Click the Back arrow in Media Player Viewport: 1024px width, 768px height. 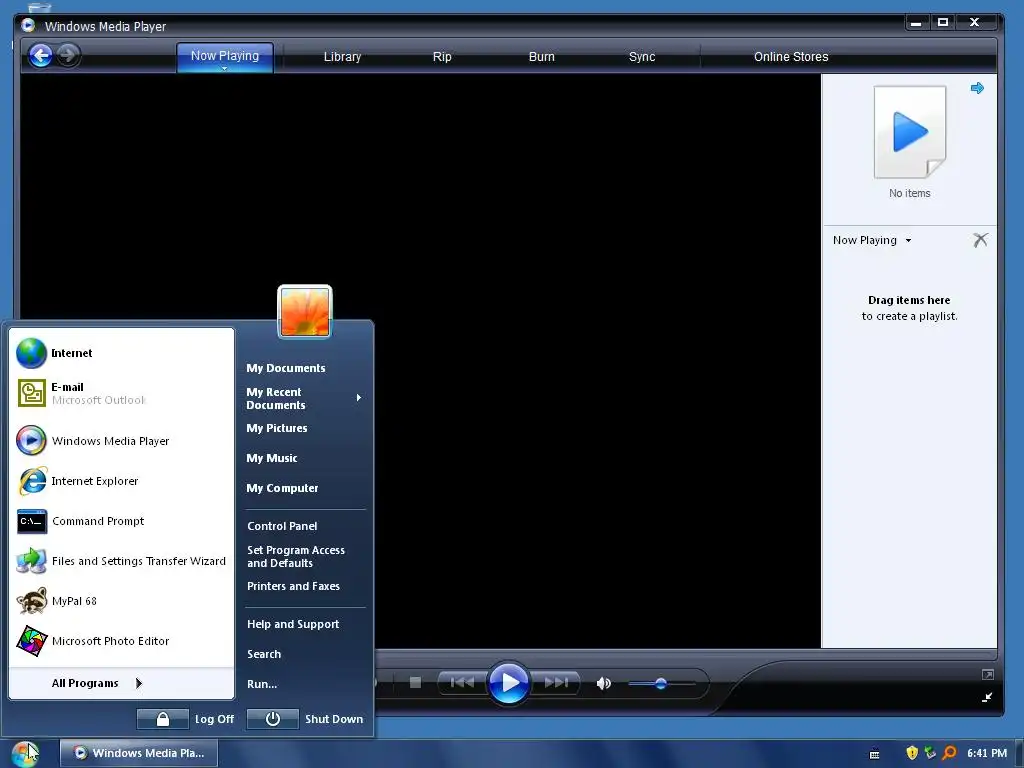pyautogui.click(x=40, y=56)
